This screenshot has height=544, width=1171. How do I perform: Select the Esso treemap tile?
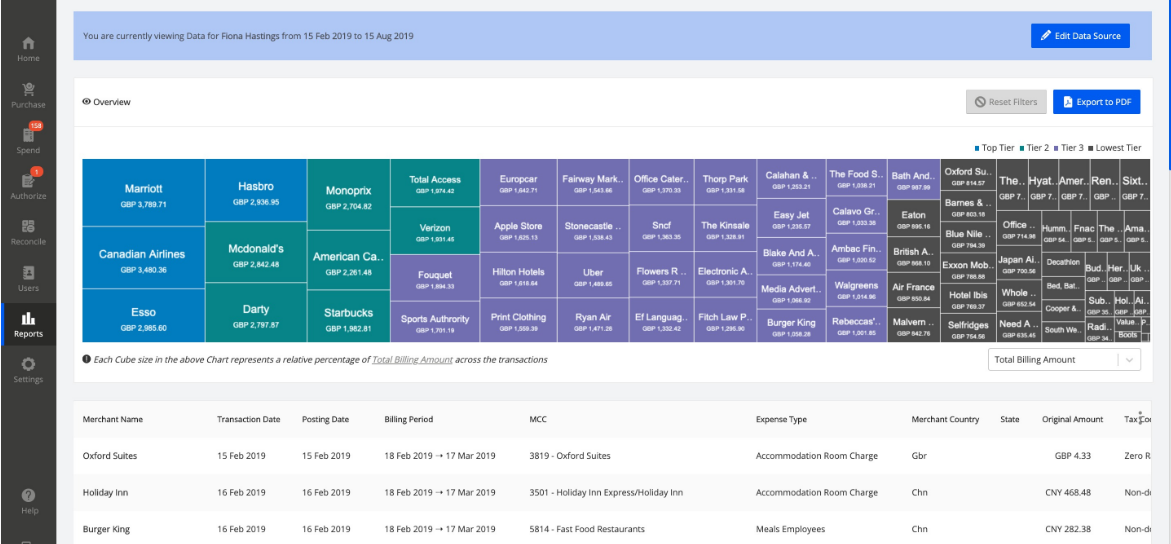(143, 315)
